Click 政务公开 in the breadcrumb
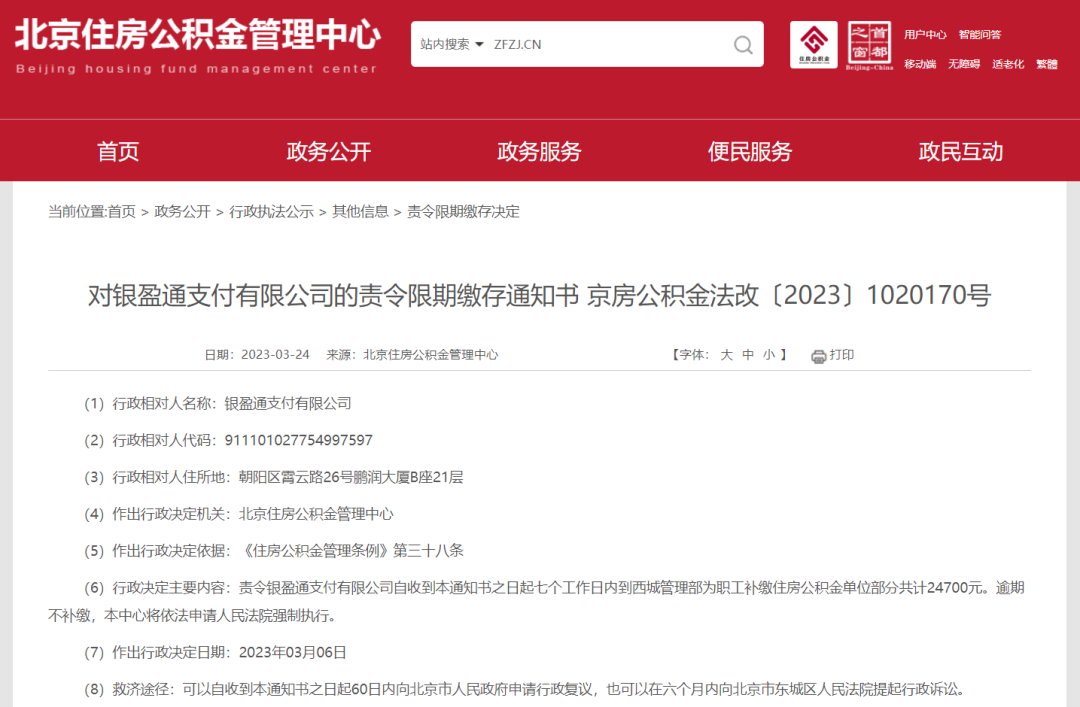This screenshot has height=707, width=1080. 183,212
